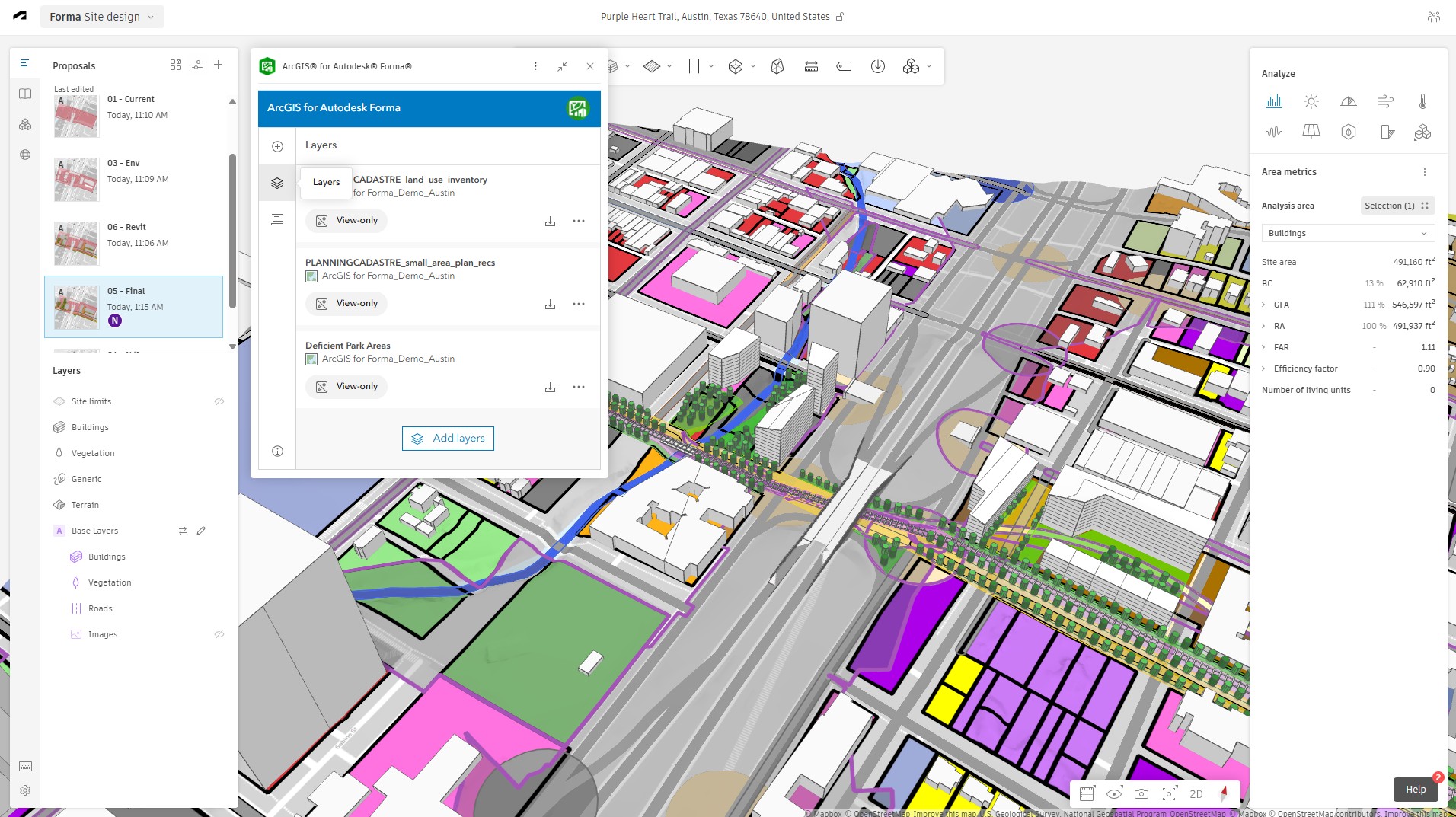Select the Solar energy panel analysis icon
Screen dimensions: 1456x817
click(x=1311, y=131)
